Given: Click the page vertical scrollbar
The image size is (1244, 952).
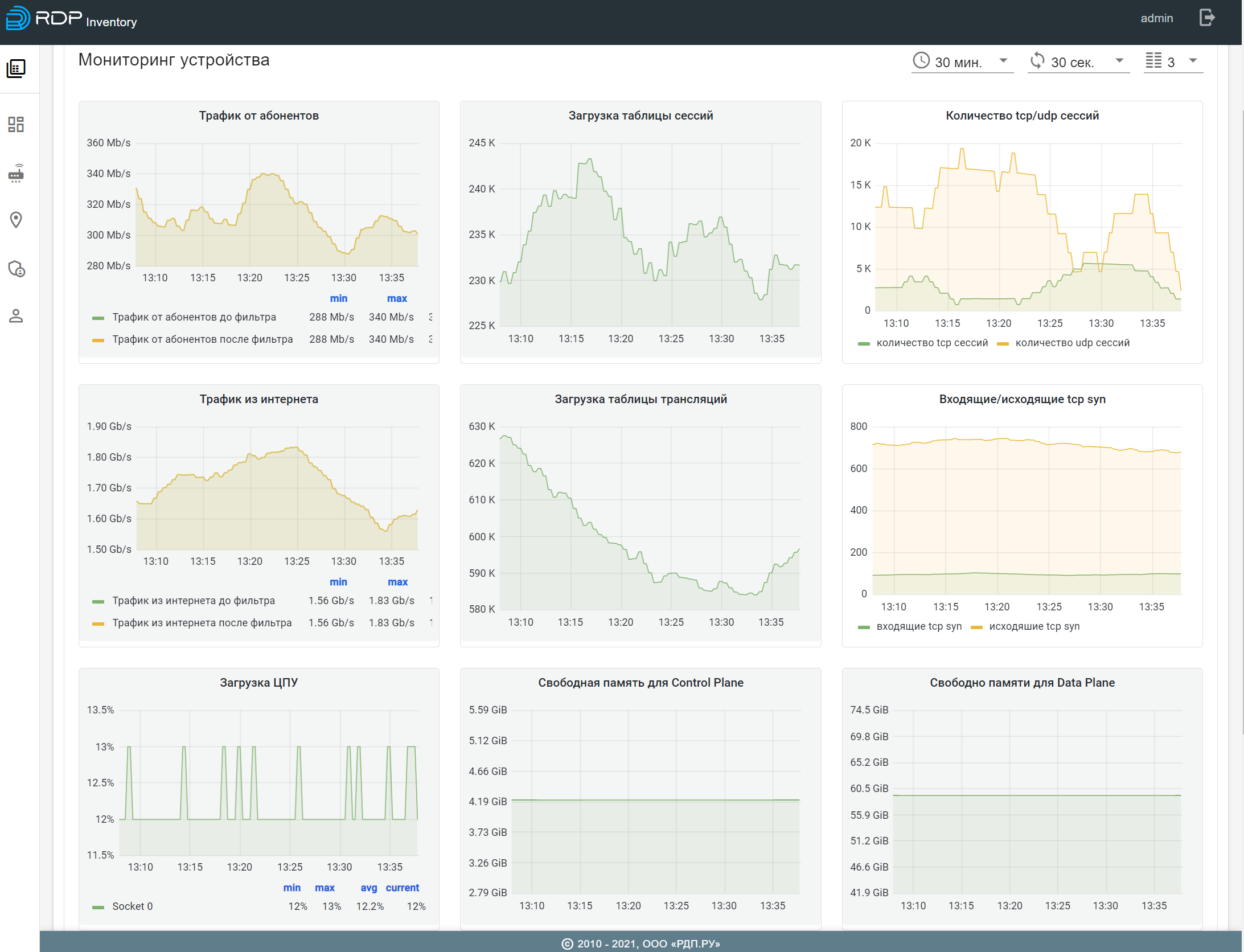Looking at the screenshot, I should click(x=1242, y=421).
